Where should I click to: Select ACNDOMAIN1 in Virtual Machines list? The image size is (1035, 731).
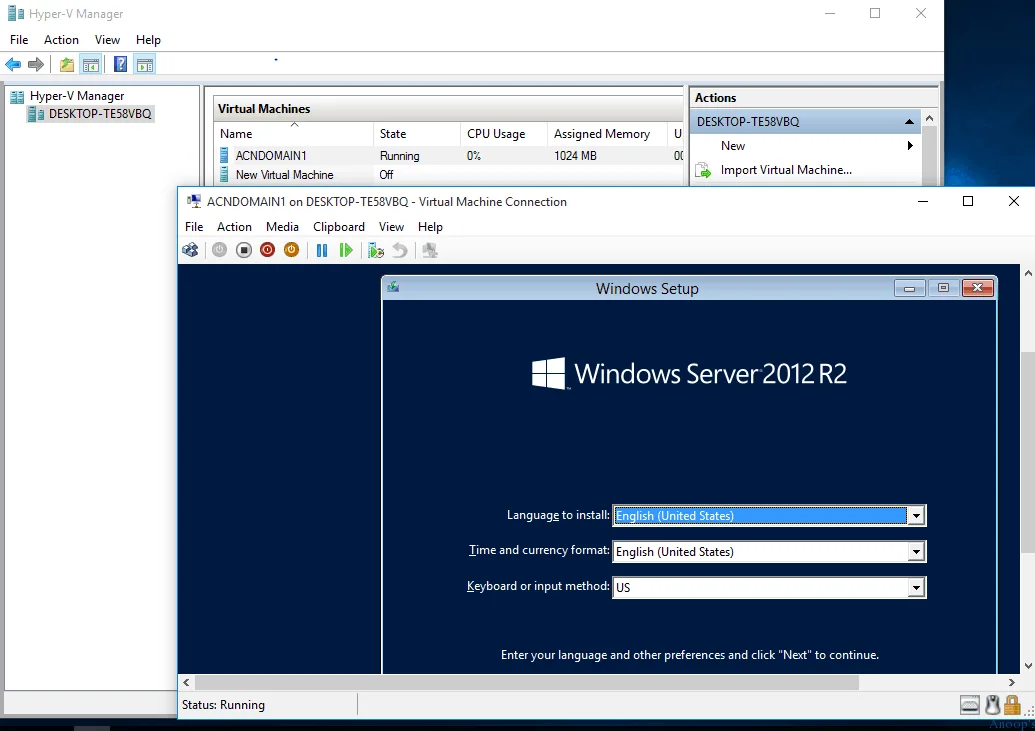[271, 156]
